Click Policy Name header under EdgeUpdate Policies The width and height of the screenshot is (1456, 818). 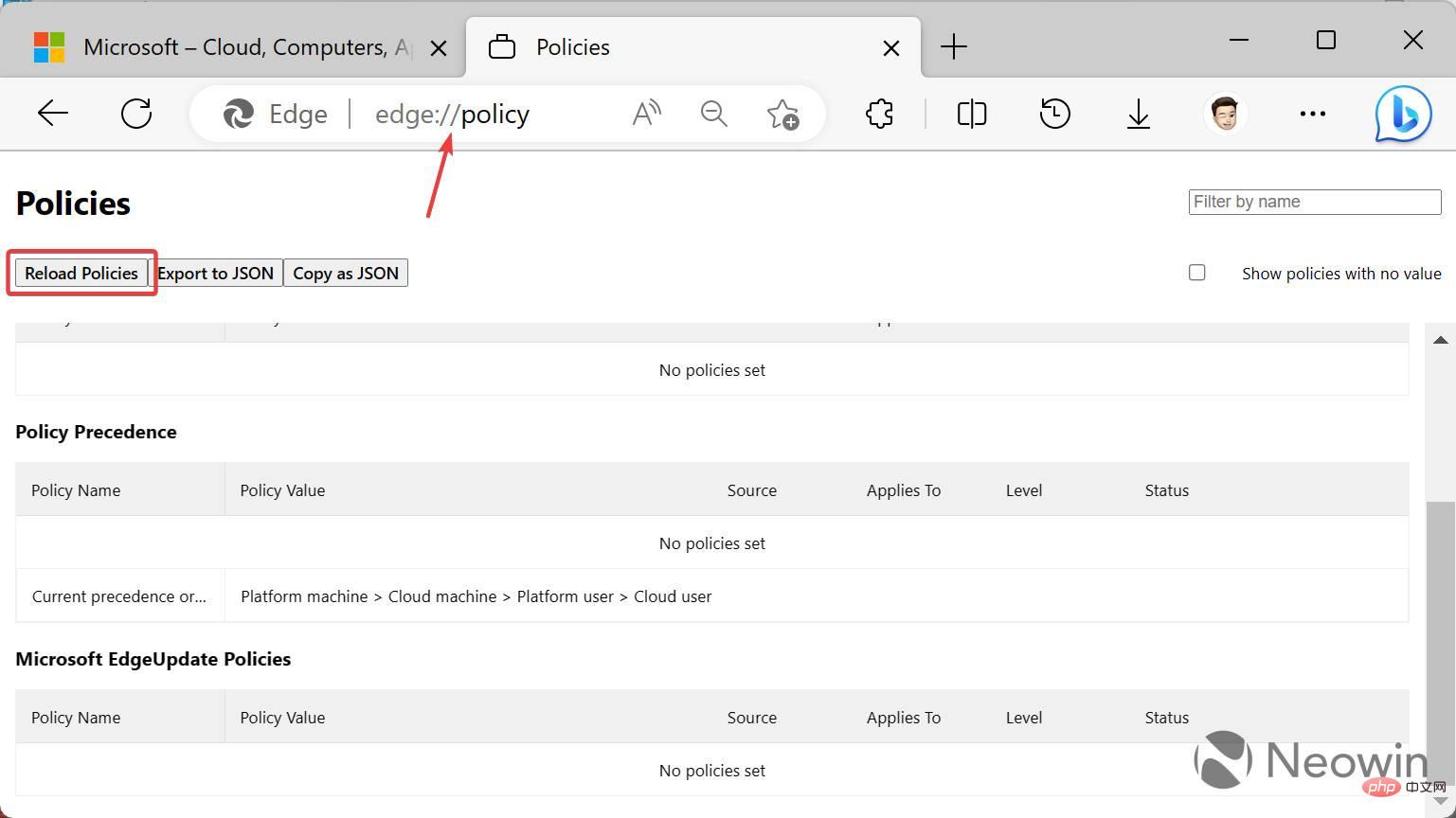click(x=76, y=718)
